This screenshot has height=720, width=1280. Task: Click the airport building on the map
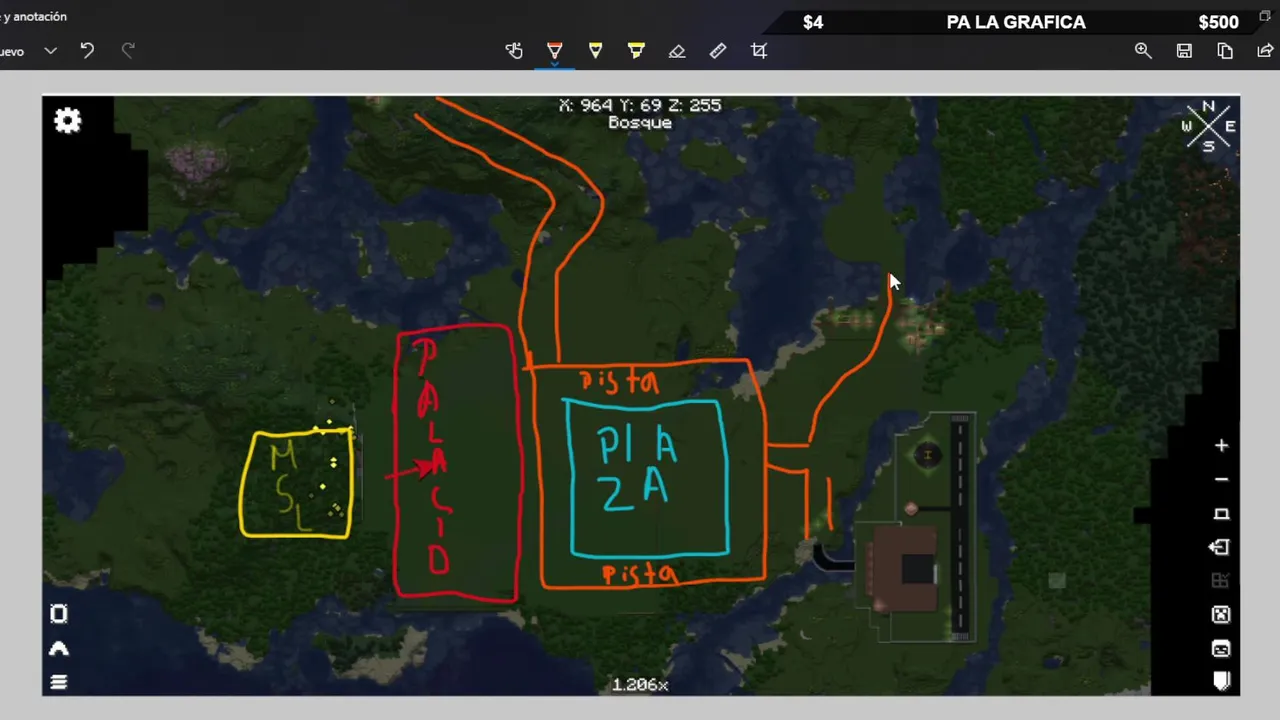[x=905, y=568]
